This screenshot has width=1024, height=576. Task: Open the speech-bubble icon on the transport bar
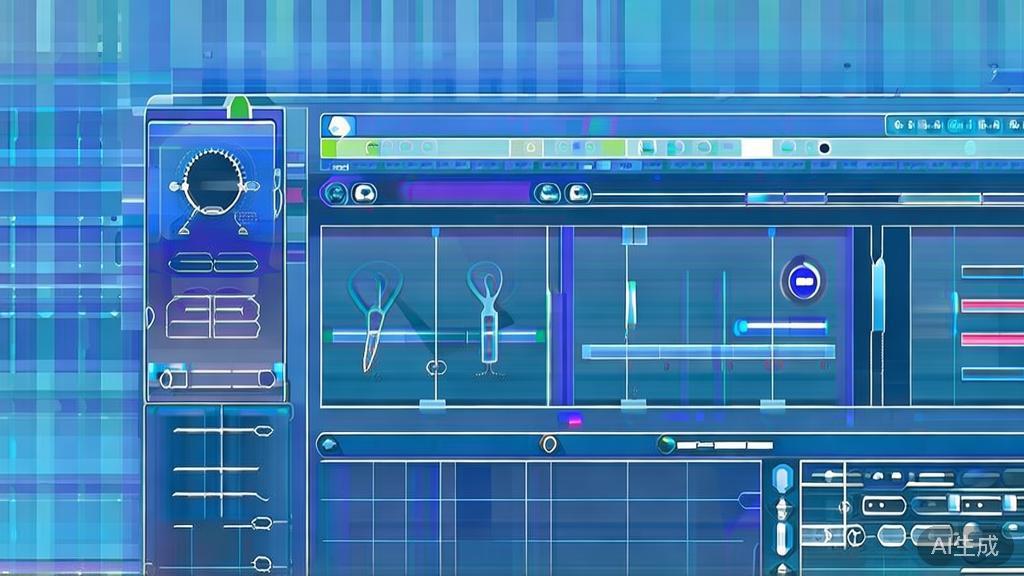pyautogui.click(x=363, y=193)
